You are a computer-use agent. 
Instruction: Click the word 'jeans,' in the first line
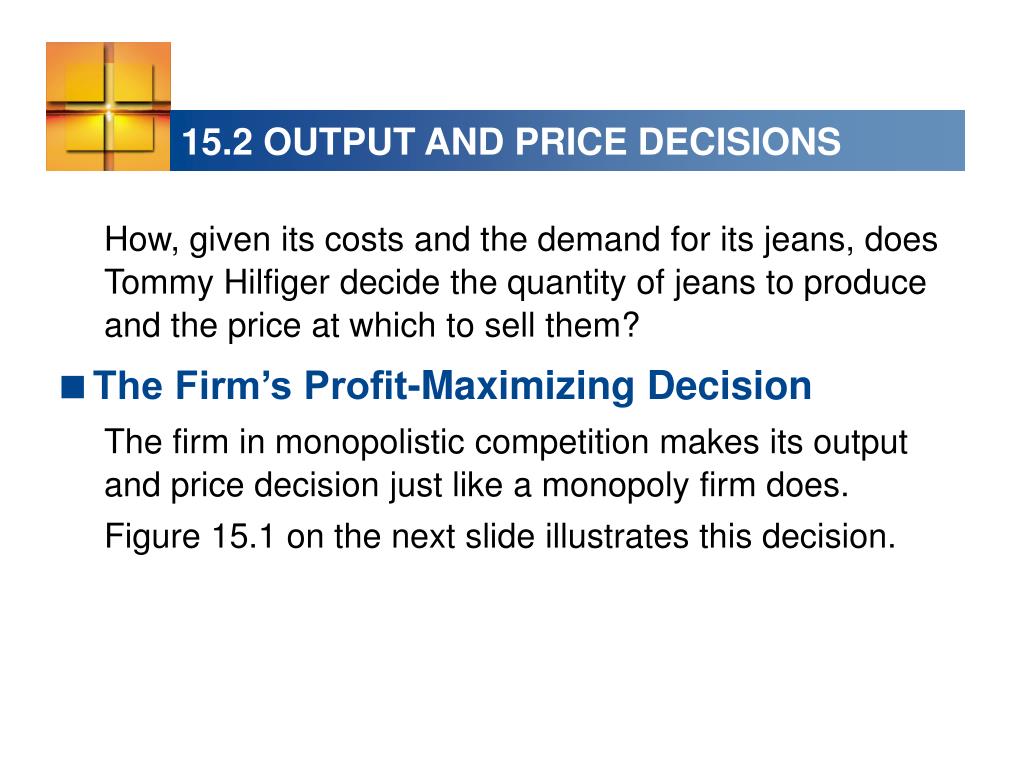click(x=808, y=241)
